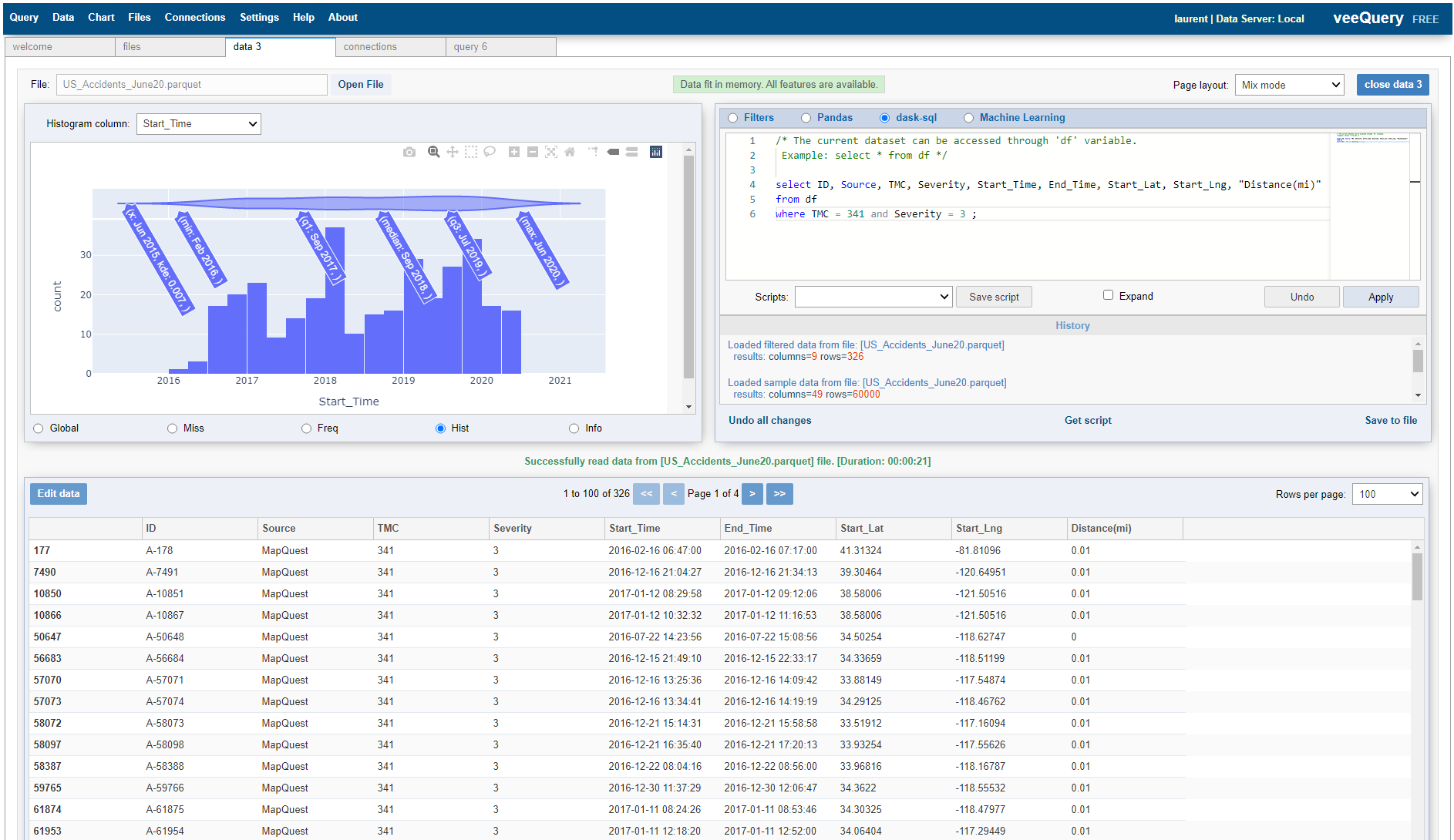
Task: Expand the Rows per page dropdown
Action: click(x=1388, y=494)
